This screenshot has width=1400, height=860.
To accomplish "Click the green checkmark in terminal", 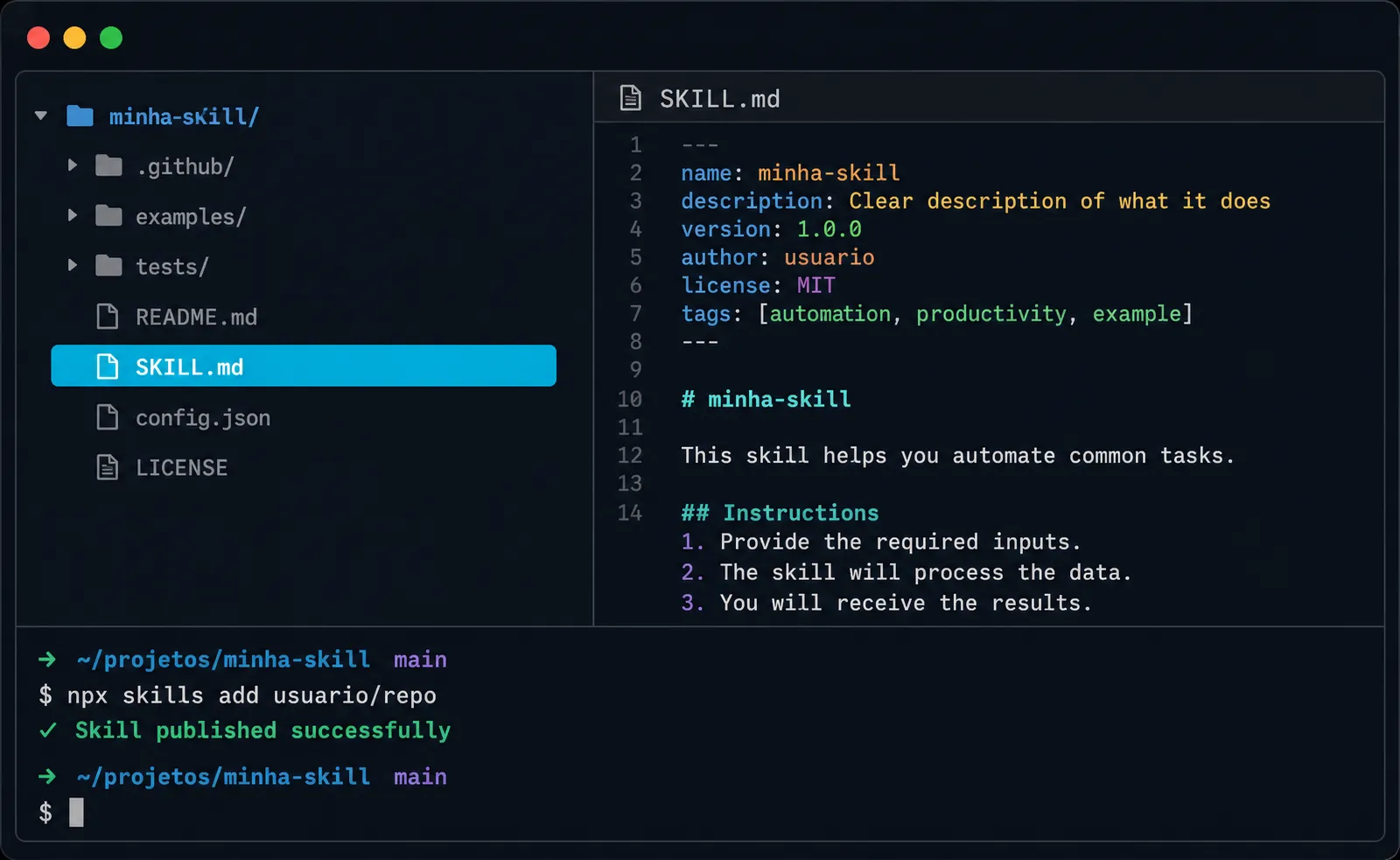I will [48, 730].
